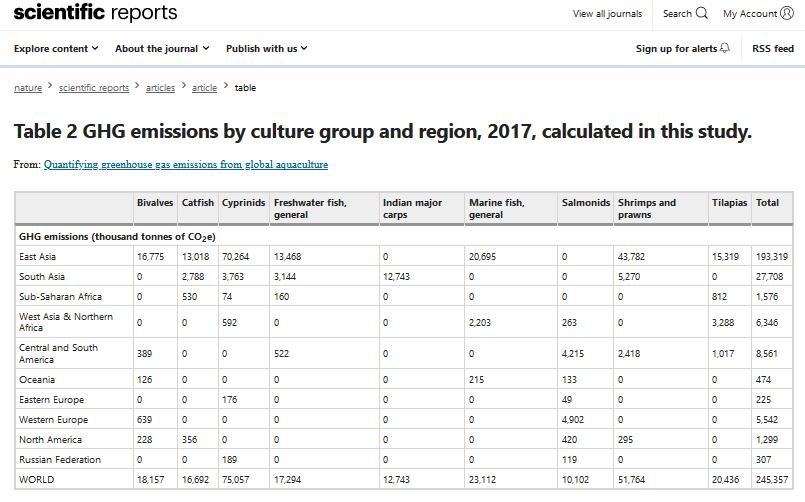805x502 pixels.
Task: Open the RSS feed link
Action: tap(773, 49)
